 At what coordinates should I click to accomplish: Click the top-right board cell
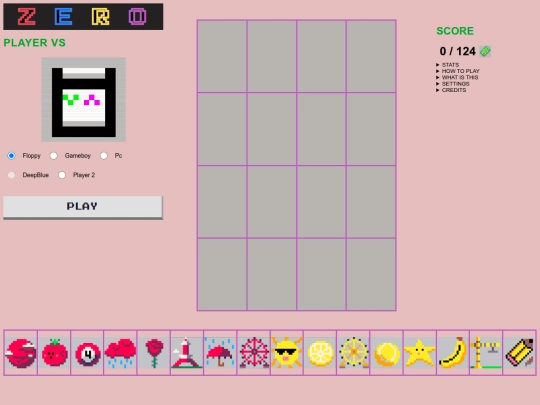(x=371, y=56)
